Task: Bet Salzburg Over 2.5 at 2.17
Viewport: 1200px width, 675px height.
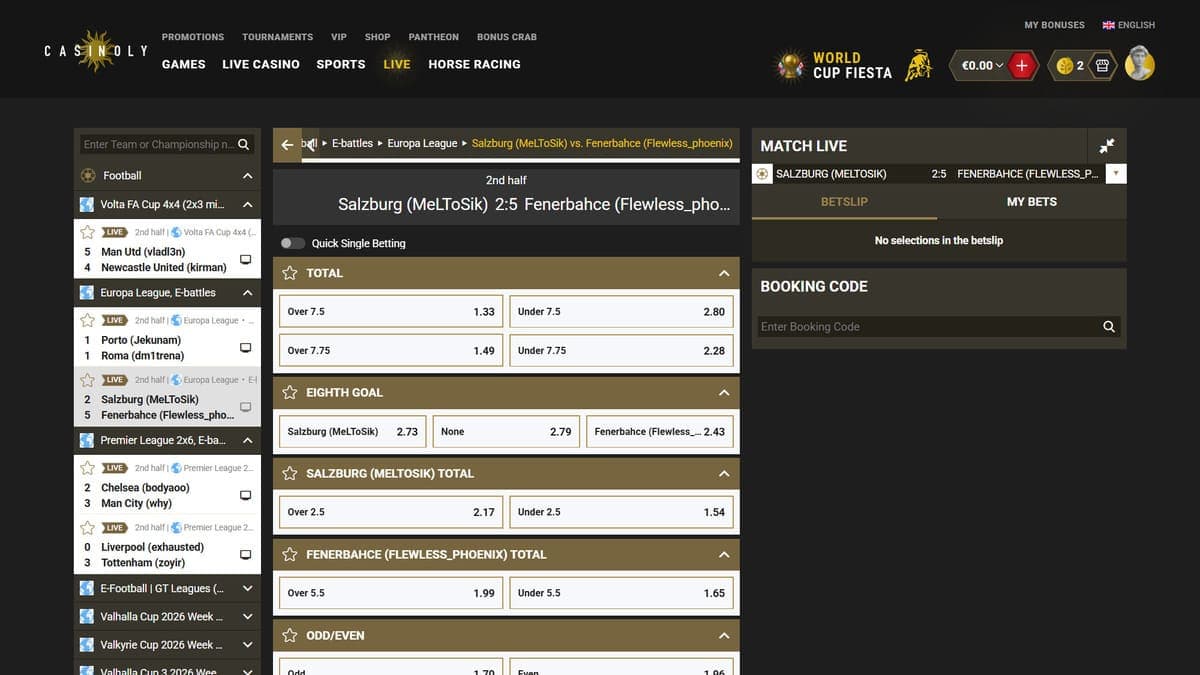Action: [391, 512]
